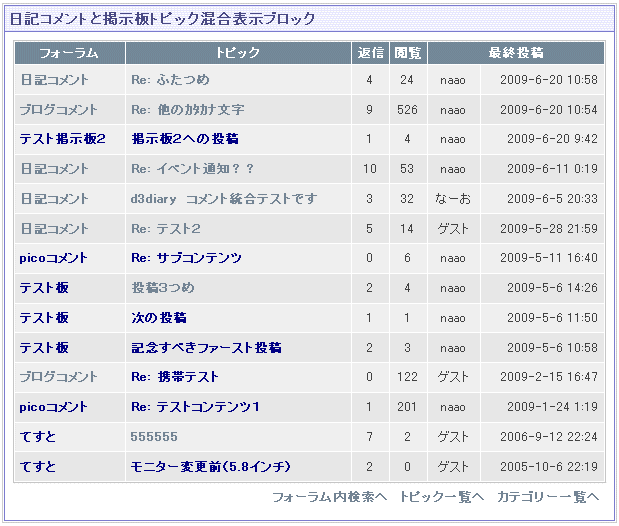Open topic 掲示板2への投稿
619x526 pixels.
click(x=184, y=139)
